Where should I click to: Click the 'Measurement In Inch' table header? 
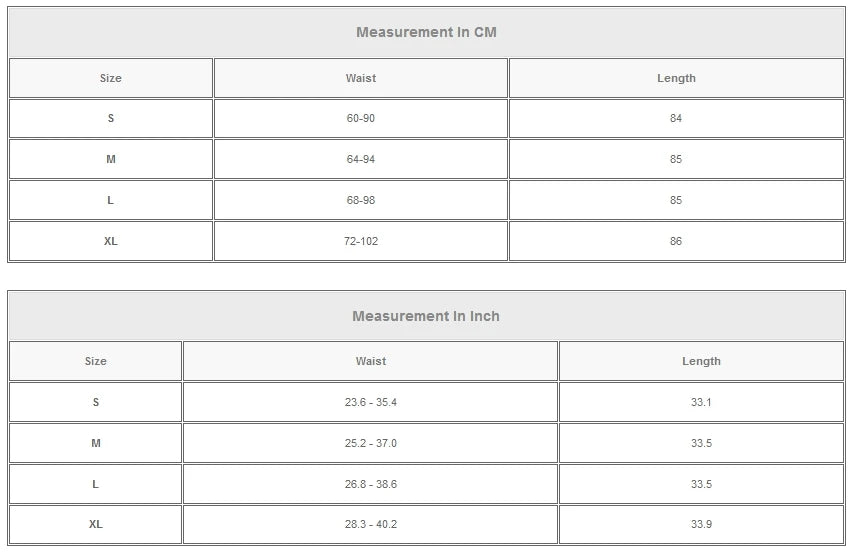click(426, 316)
